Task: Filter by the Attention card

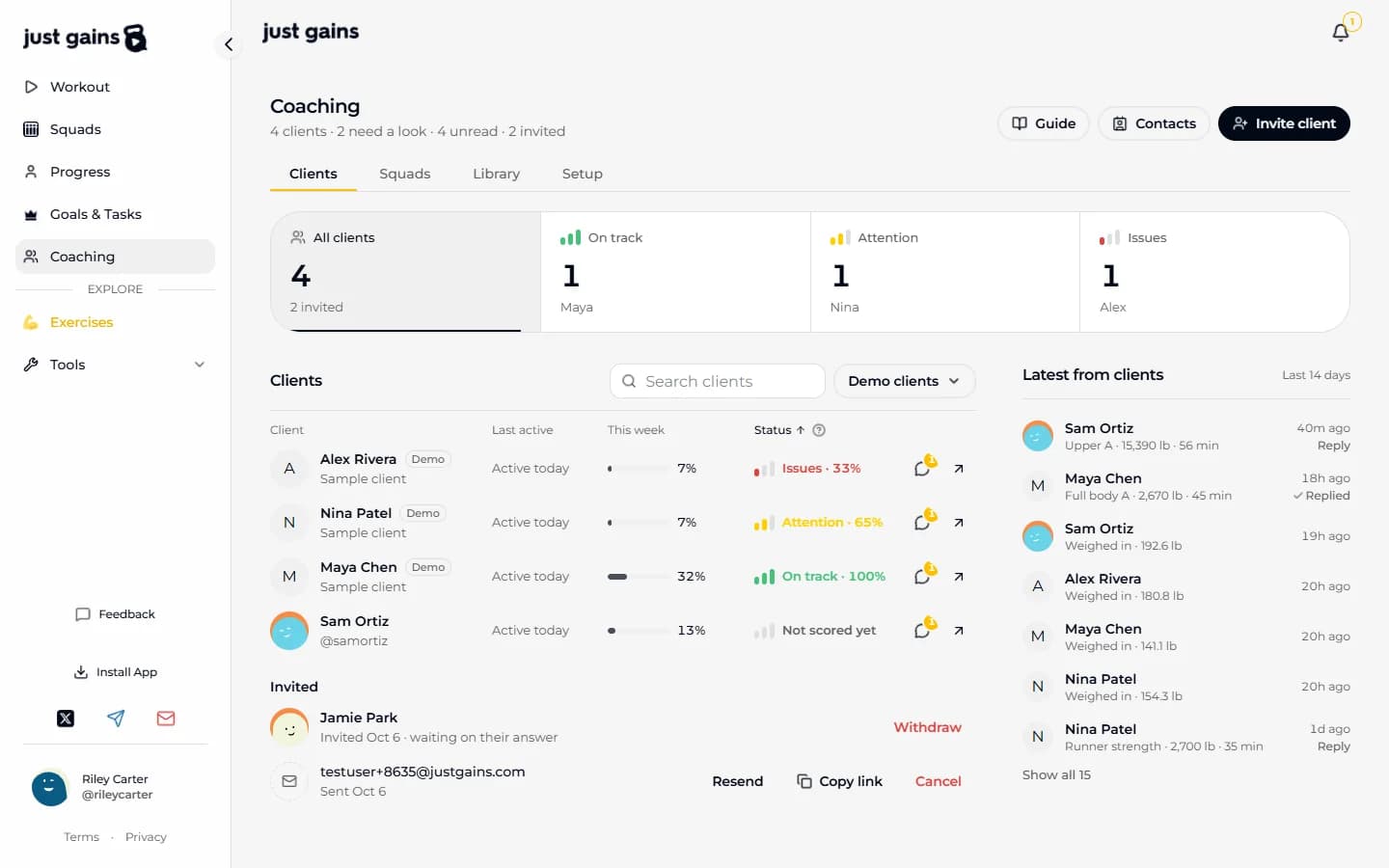Action: [945, 272]
